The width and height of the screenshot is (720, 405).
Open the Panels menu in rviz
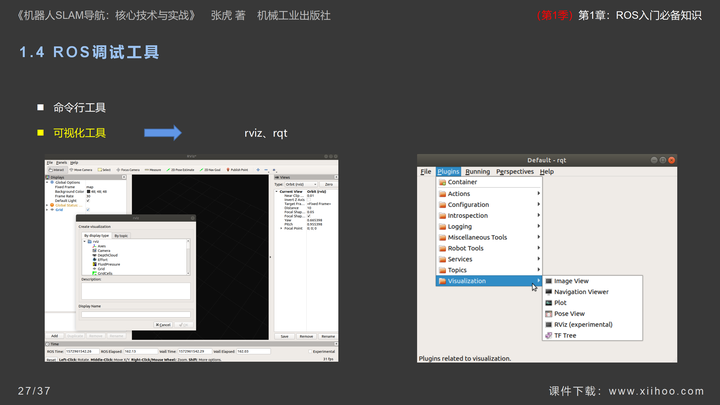[x=62, y=163]
